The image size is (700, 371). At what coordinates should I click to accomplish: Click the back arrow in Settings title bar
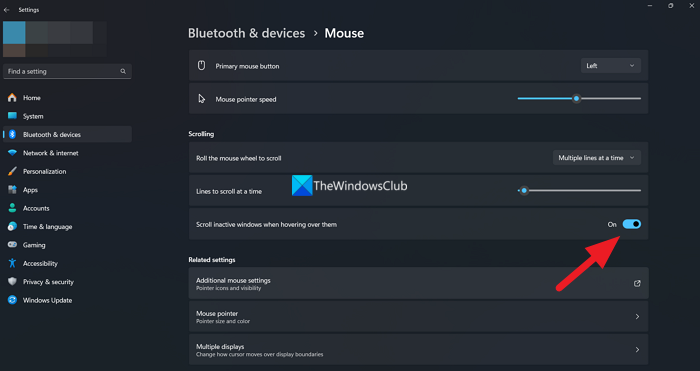click(x=7, y=10)
